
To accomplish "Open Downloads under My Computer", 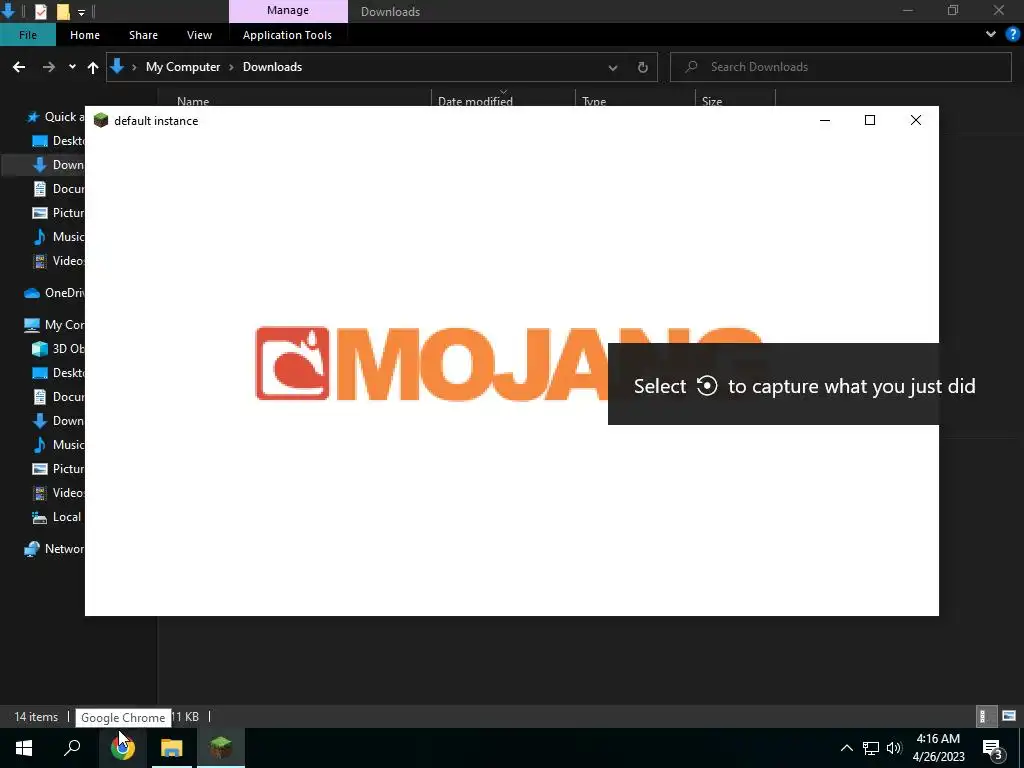I will [59, 421].
